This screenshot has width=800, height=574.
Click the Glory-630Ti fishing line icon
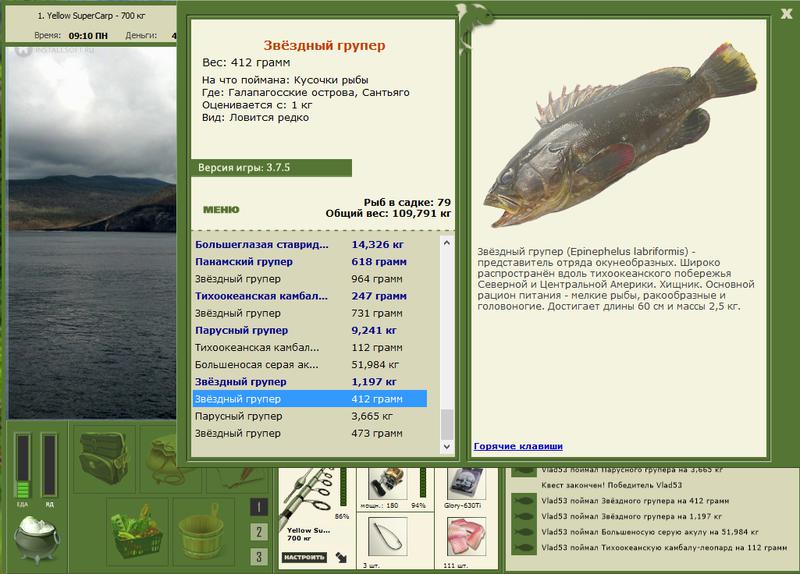[465, 483]
